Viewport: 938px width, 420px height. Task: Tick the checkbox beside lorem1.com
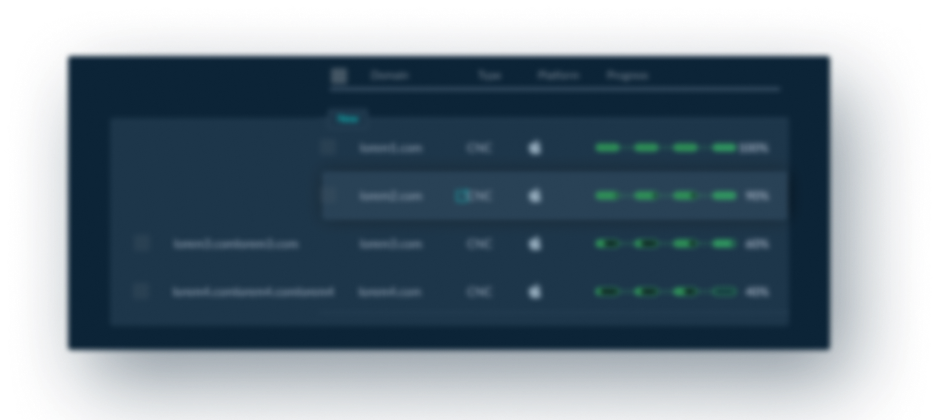click(x=328, y=147)
